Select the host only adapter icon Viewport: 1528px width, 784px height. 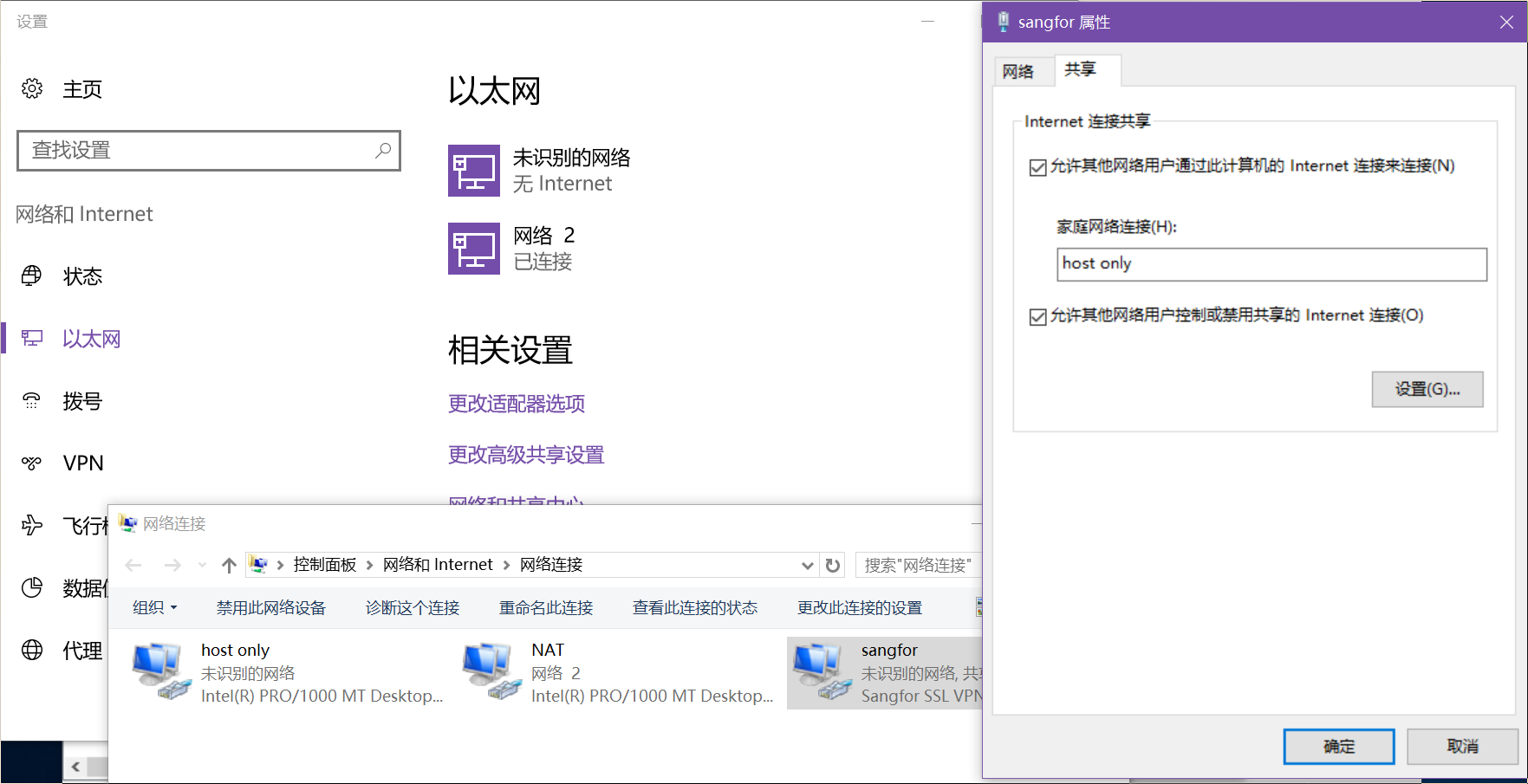(x=161, y=671)
